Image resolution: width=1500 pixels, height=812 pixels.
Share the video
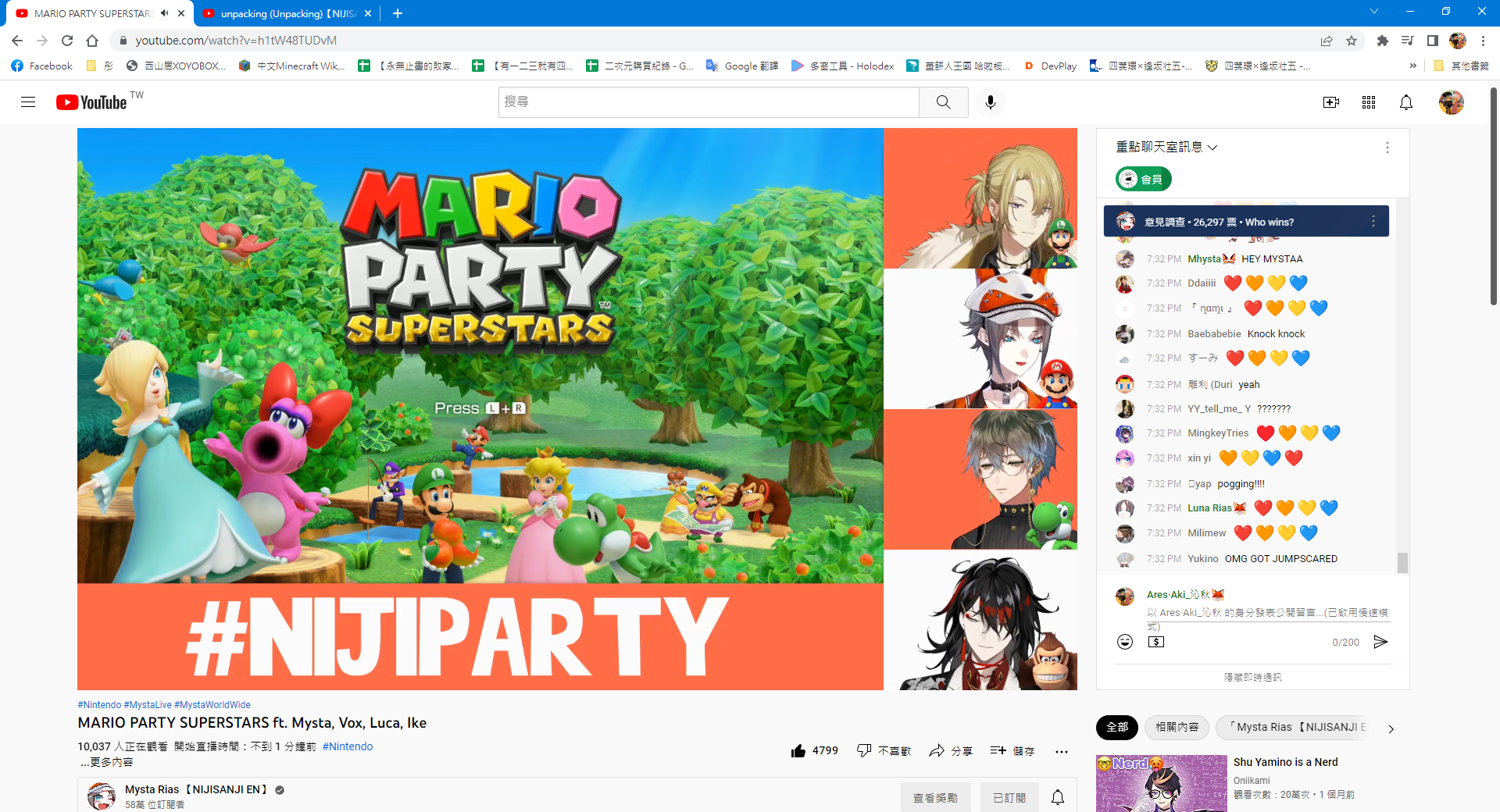[x=951, y=750]
